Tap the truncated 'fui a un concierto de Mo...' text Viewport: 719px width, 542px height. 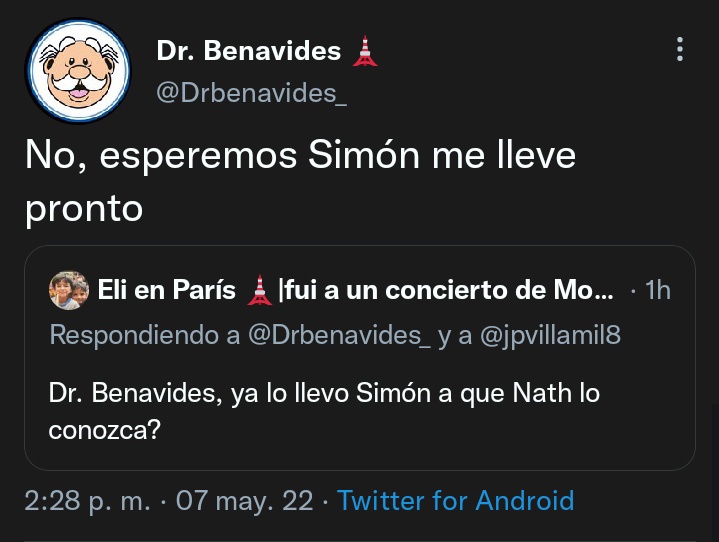[448, 290]
